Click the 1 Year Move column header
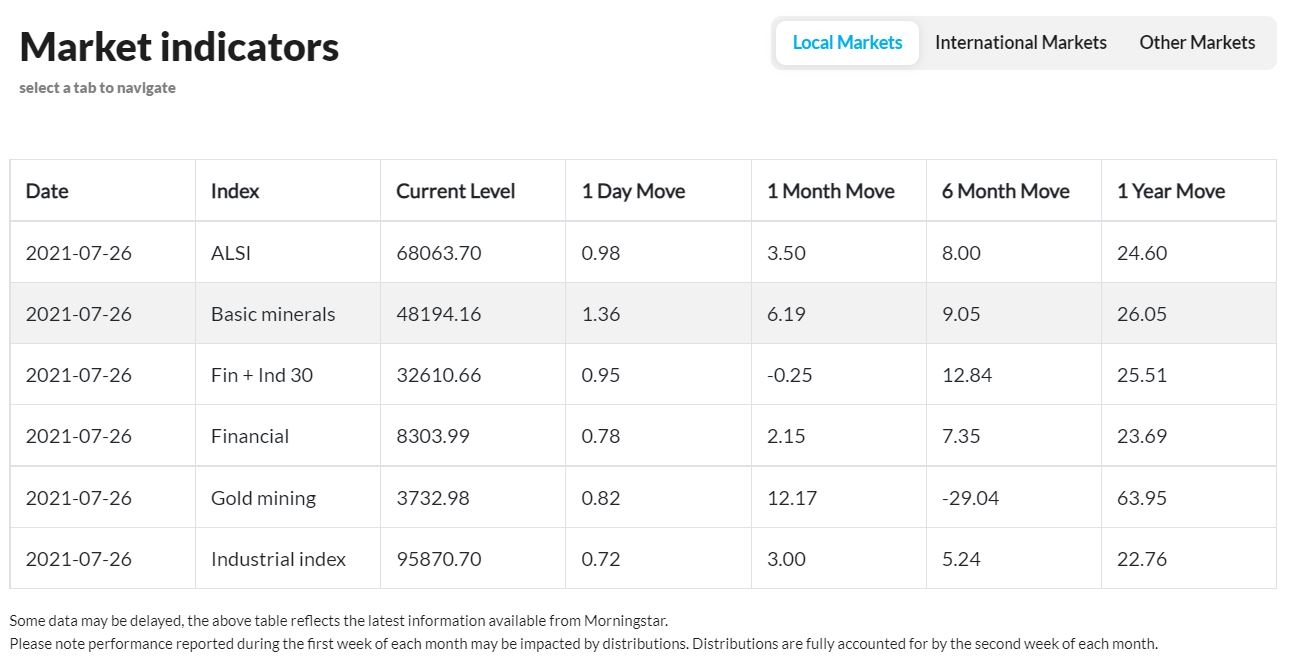This screenshot has width=1289, height=662. click(x=1189, y=191)
